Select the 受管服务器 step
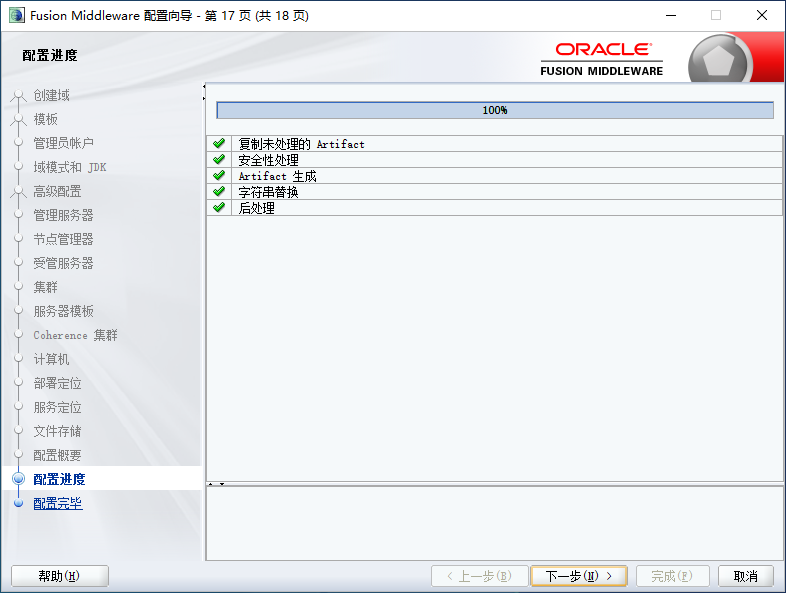 [63, 263]
